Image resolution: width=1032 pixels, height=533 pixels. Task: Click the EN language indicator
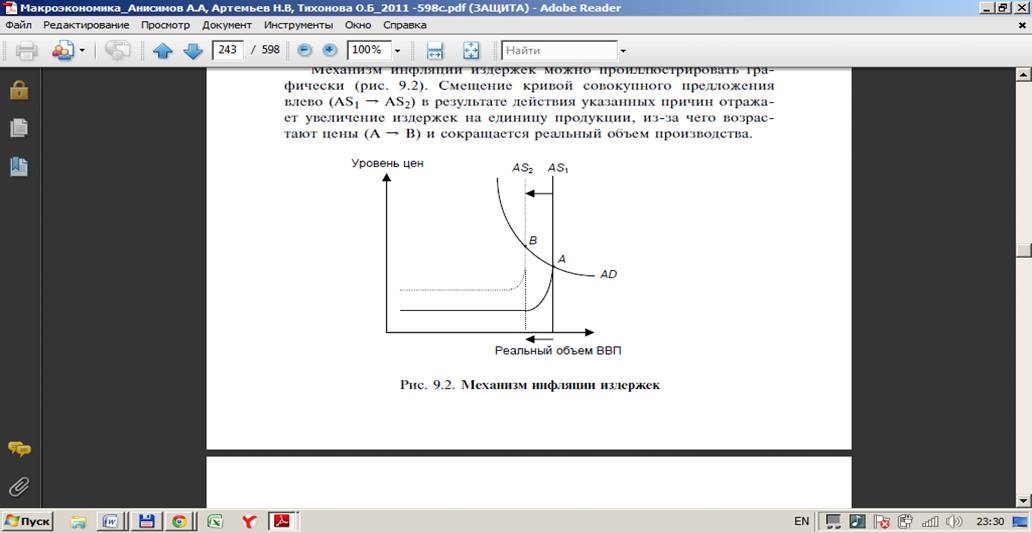(801, 521)
